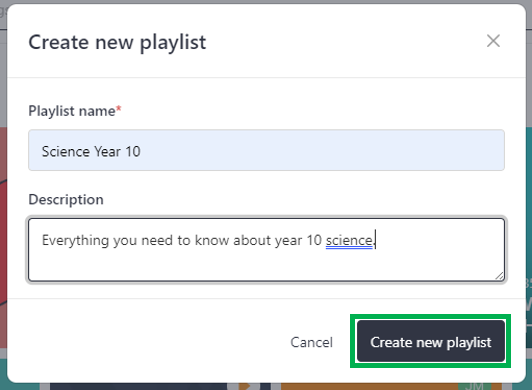The width and height of the screenshot is (532, 390).
Task: Click the Create new playlist dialog heading
Action: pos(117,42)
